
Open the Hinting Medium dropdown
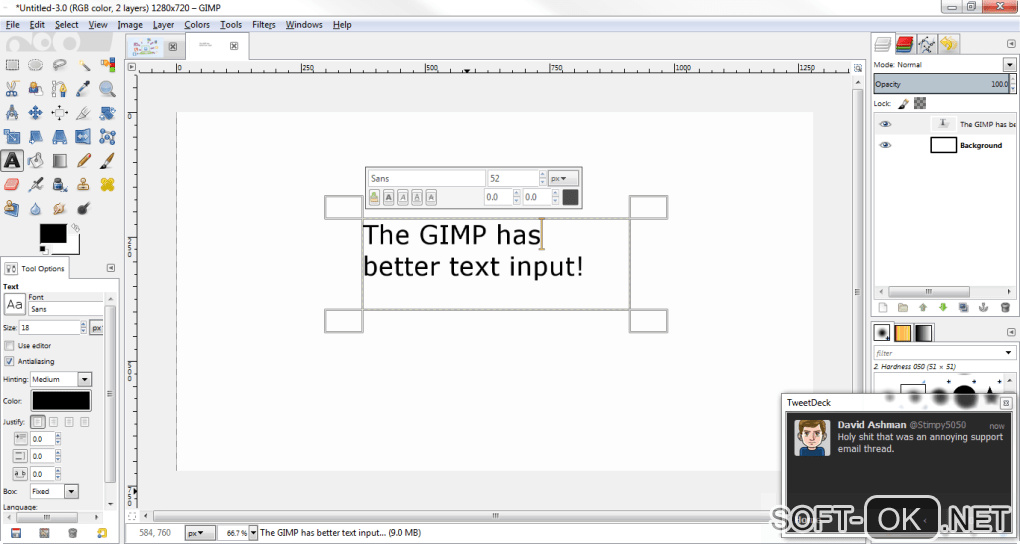click(x=85, y=379)
